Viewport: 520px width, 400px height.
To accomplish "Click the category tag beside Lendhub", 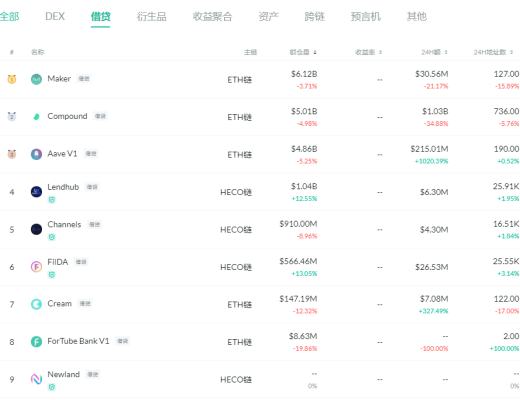I will point(92,187).
